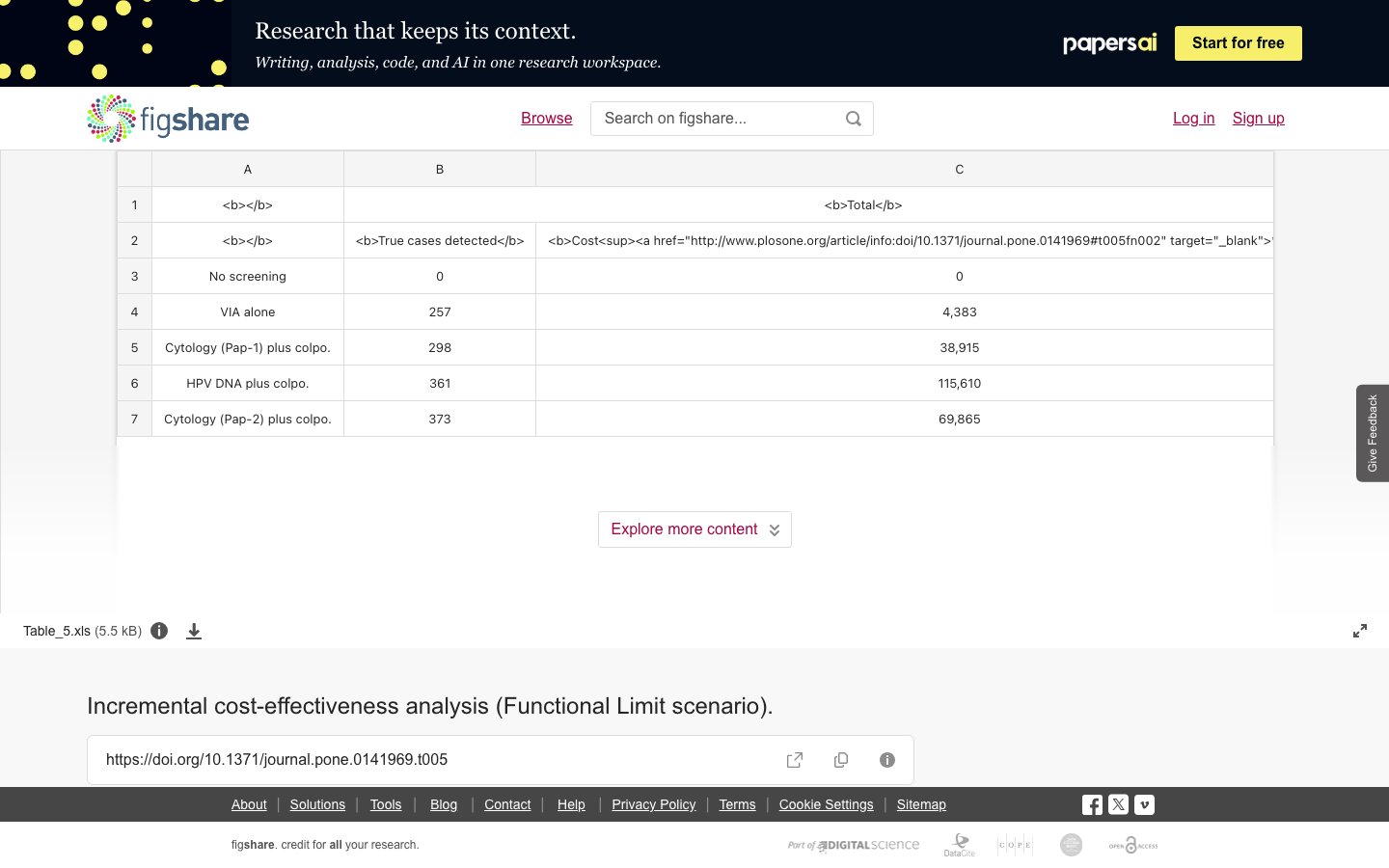
Task: Click the Log in link
Action: [x=1193, y=118]
